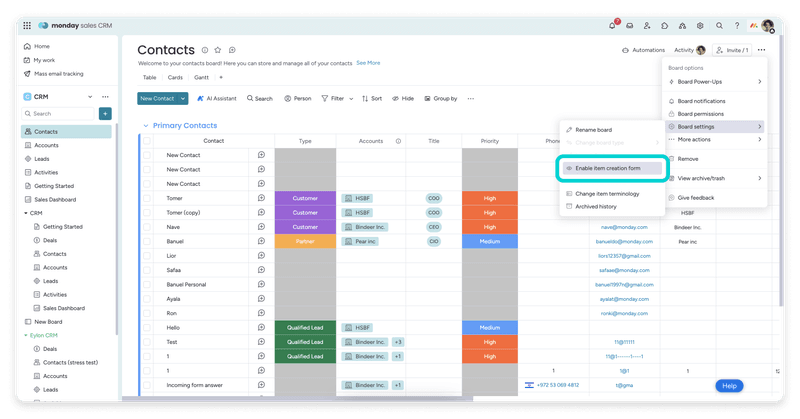Click the High priority cell for Tomer

(490, 198)
